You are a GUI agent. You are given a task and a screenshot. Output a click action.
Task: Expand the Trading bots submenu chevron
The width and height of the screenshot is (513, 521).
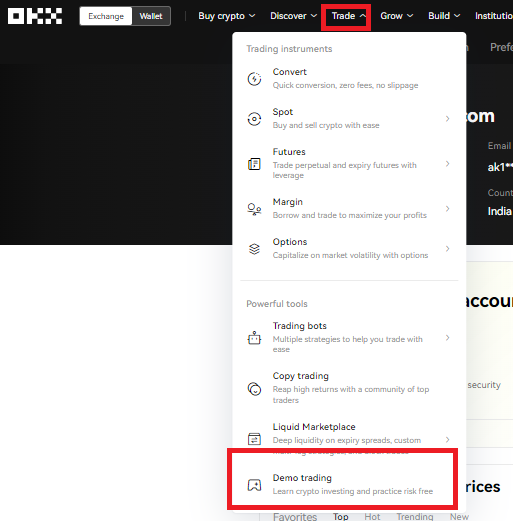[448, 338]
